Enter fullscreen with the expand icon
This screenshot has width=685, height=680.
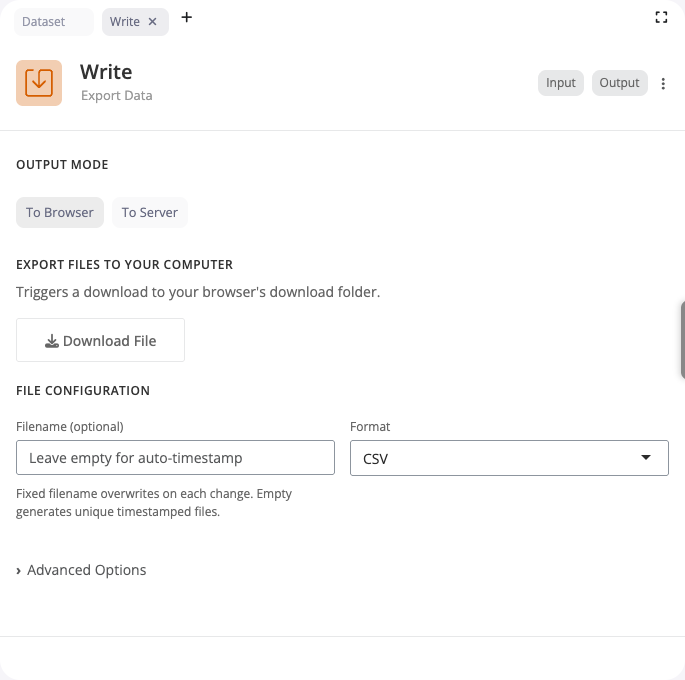pos(661,17)
